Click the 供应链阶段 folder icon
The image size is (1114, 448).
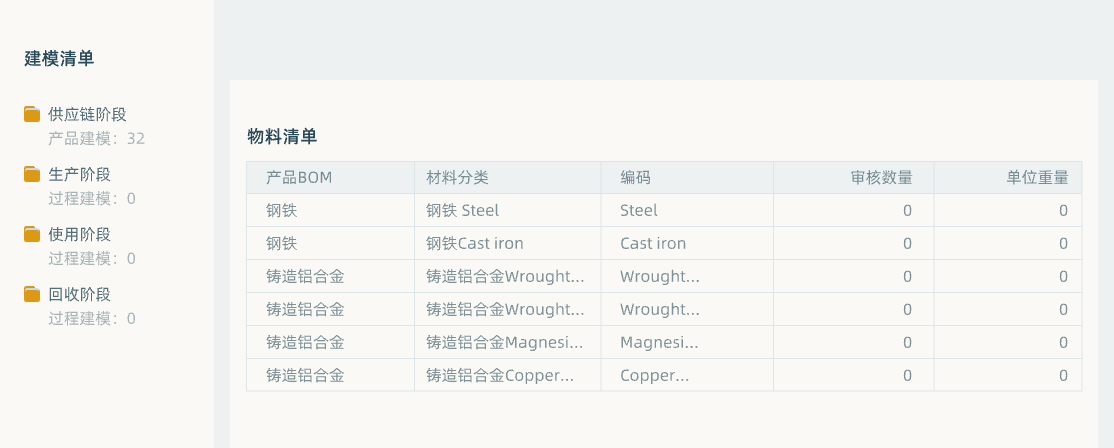point(31,114)
